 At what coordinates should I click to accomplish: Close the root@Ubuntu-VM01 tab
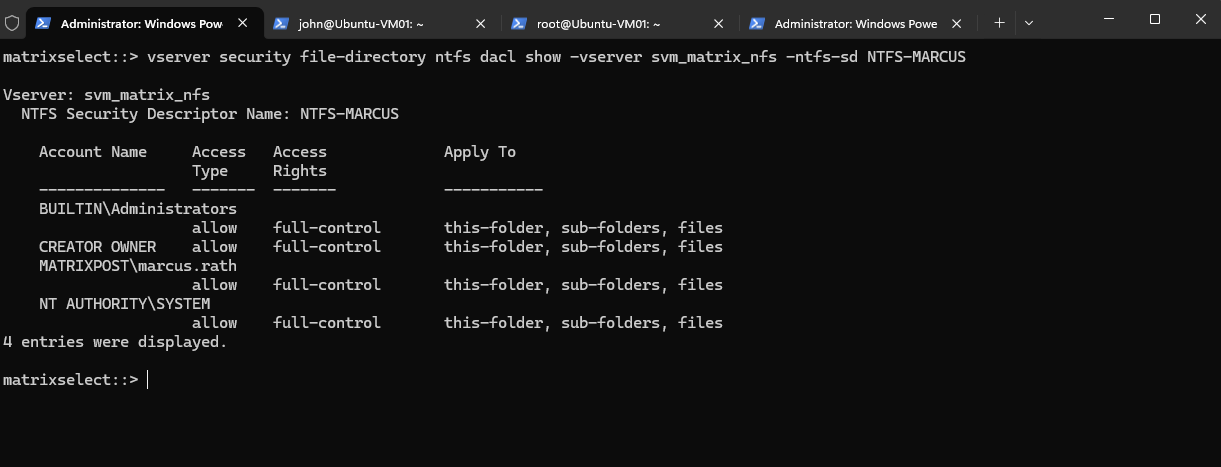(x=718, y=23)
